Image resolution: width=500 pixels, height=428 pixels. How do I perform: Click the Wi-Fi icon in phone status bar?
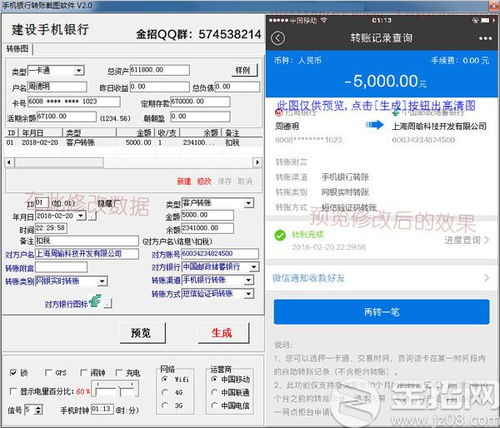(324, 20)
